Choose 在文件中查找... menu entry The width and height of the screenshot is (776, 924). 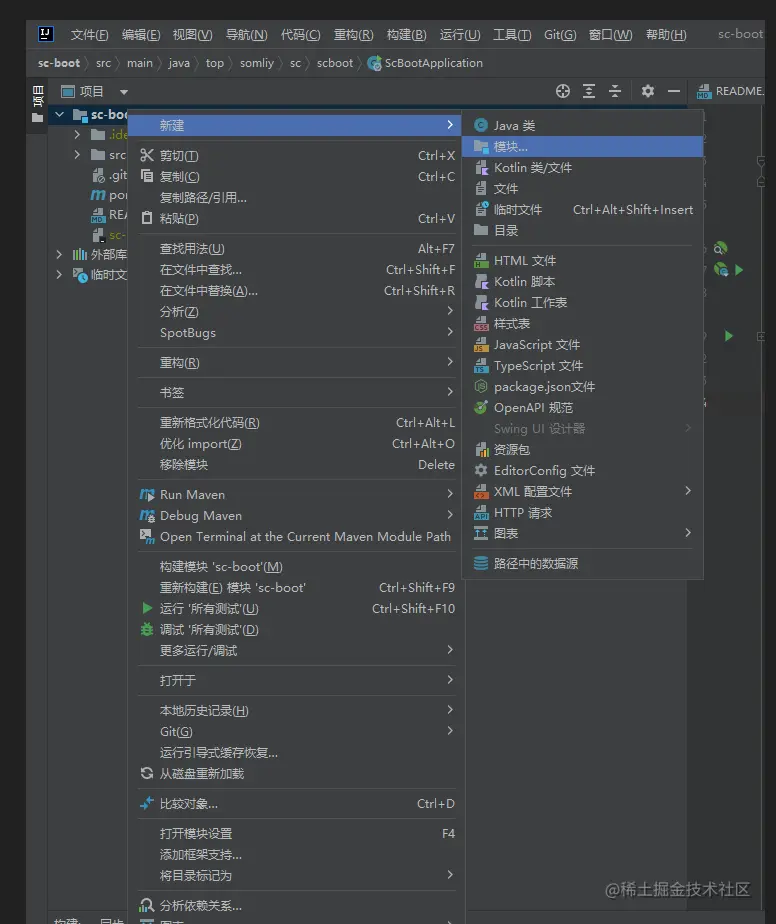(x=297, y=269)
